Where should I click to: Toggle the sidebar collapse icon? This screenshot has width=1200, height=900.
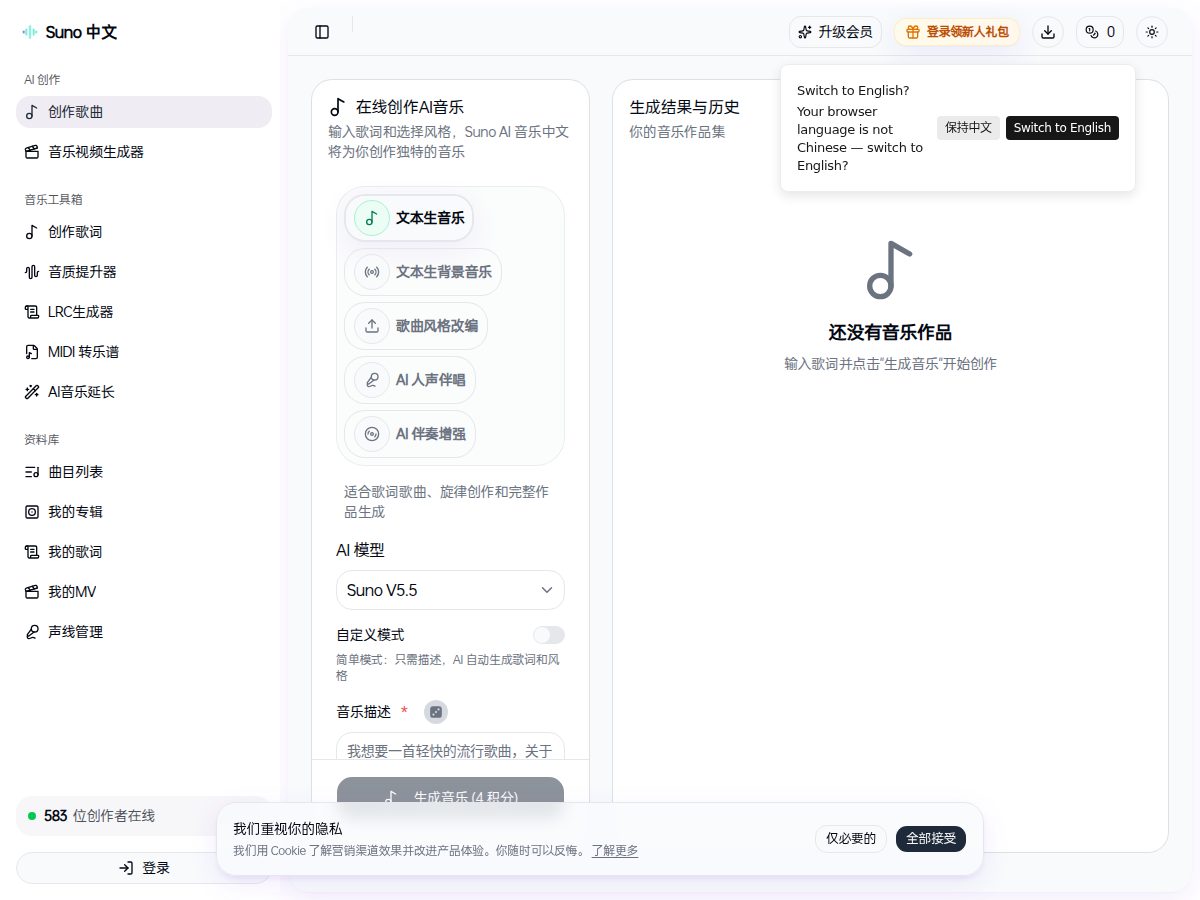click(x=322, y=32)
